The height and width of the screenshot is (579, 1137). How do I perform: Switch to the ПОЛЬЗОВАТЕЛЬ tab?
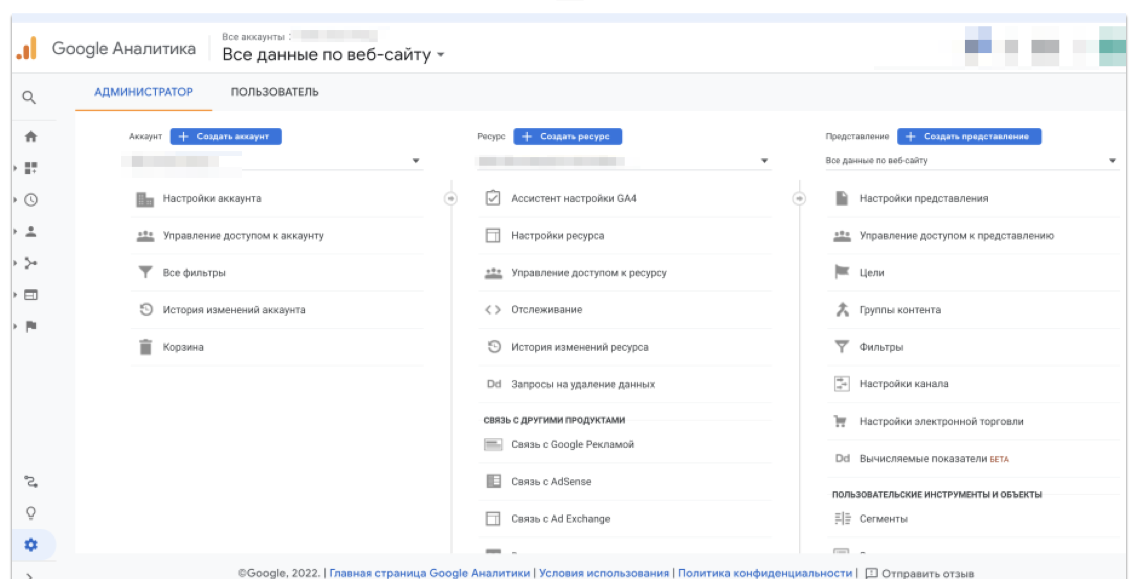pyautogui.click(x=274, y=92)
